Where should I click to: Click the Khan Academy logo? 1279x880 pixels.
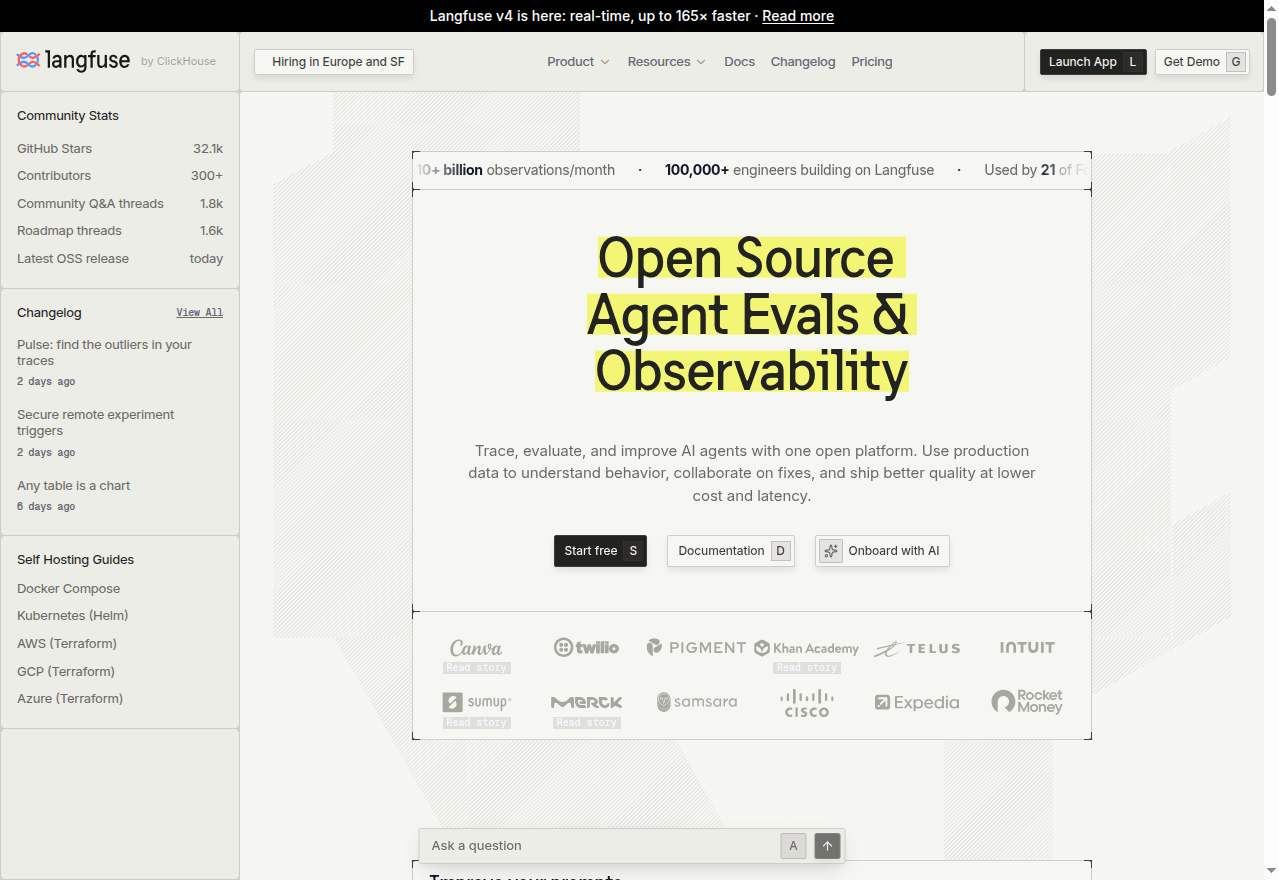pyautogui.click(x=806, y=648)
